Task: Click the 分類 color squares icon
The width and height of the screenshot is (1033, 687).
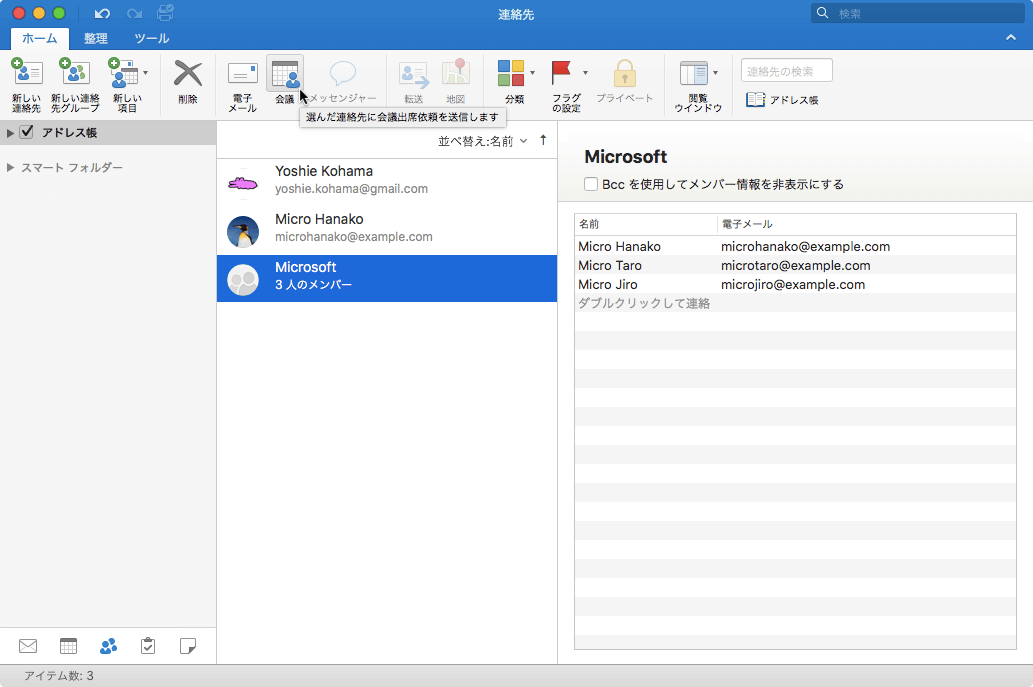Action: [x=511, y=72]
